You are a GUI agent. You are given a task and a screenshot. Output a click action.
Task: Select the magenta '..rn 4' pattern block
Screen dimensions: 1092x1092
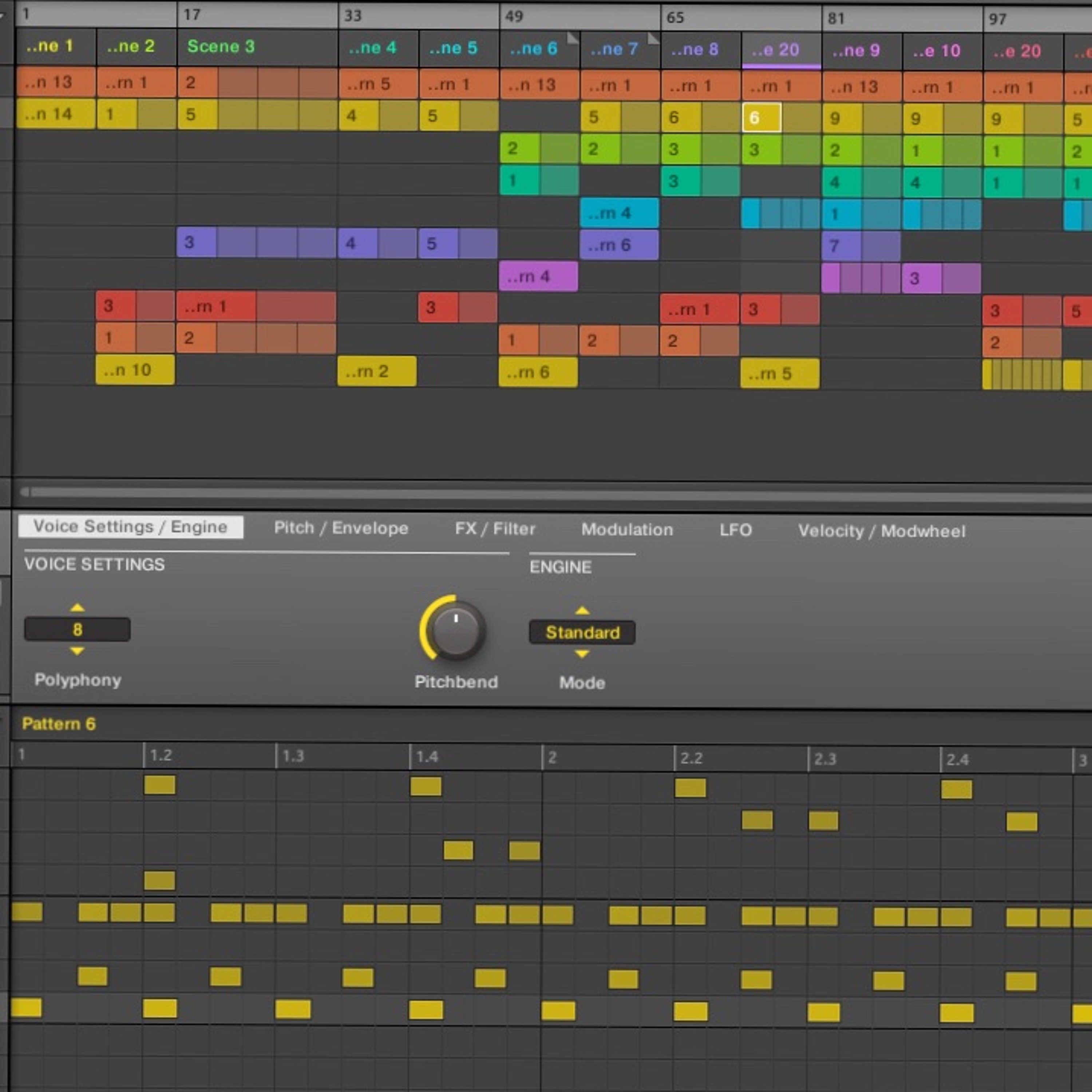coord(539,276)
